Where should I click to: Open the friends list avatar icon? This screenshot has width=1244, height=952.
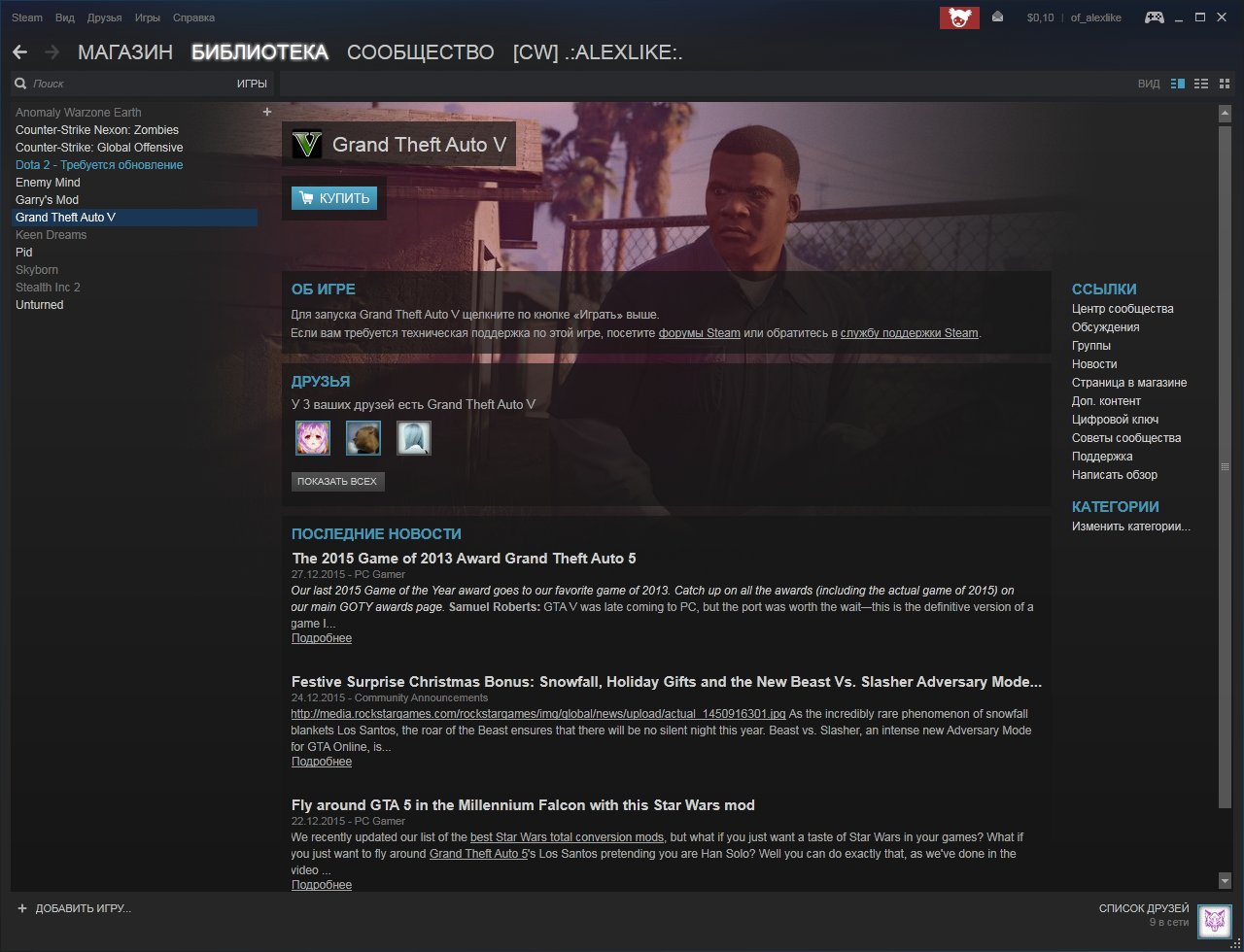tap(1214, 921)
